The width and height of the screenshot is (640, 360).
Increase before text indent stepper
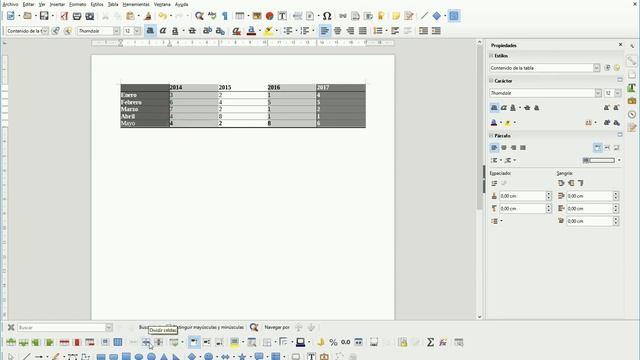pyautogui.click(x=616, y=194)
